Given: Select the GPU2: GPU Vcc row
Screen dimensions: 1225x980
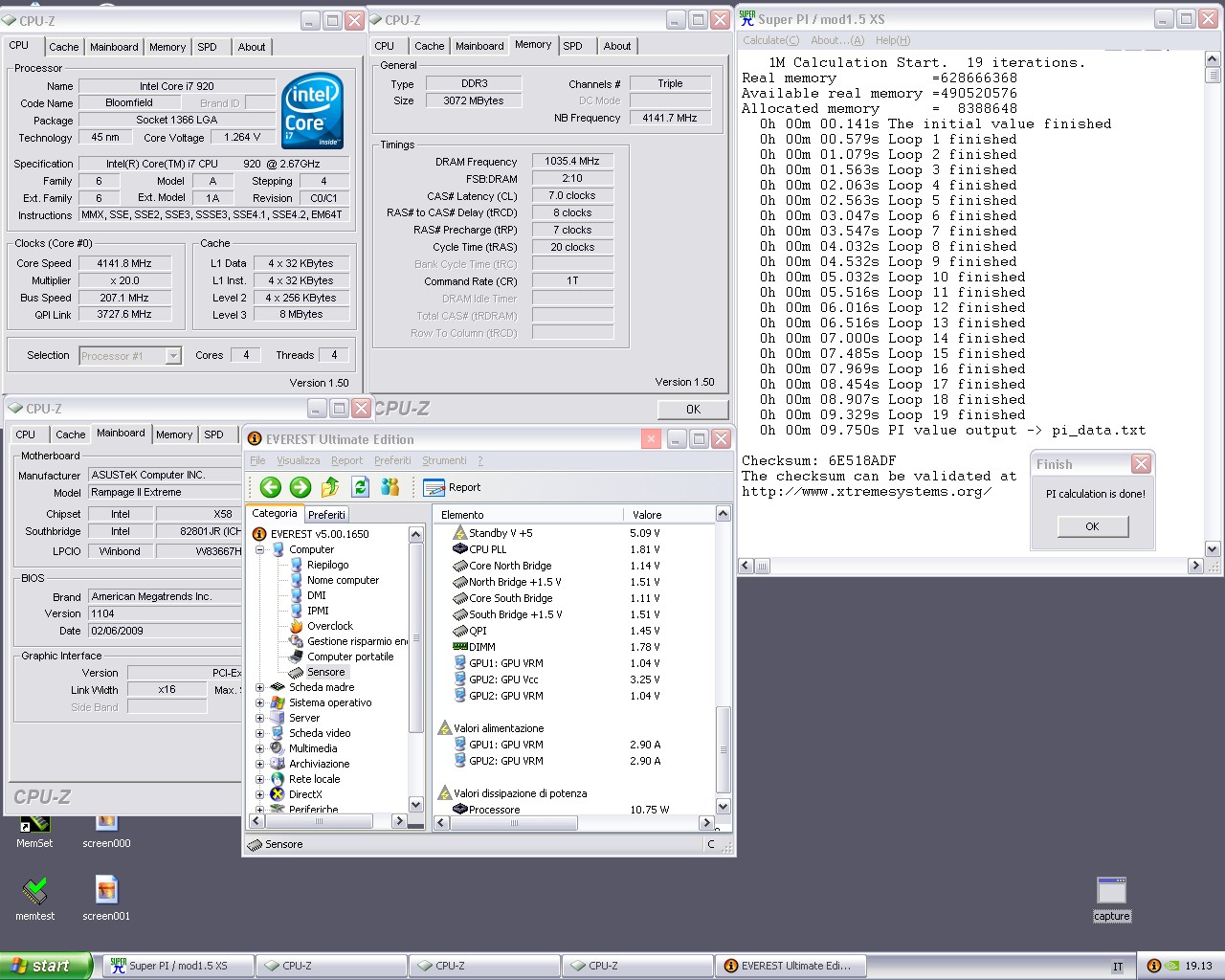Looking at the screenshot, I should click(573, 679).
